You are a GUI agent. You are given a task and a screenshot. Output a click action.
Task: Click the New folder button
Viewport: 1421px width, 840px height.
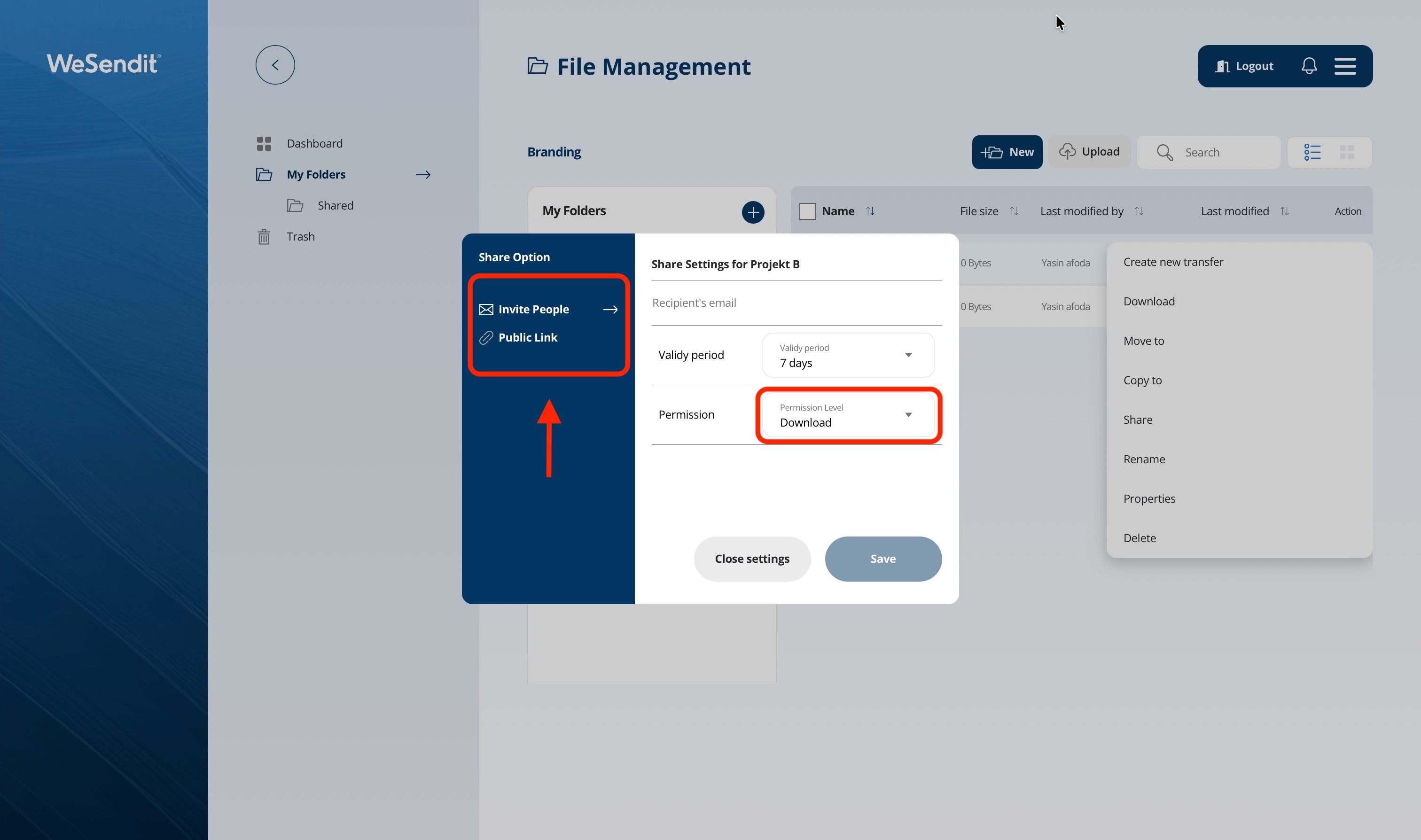tap(1007, 152)
